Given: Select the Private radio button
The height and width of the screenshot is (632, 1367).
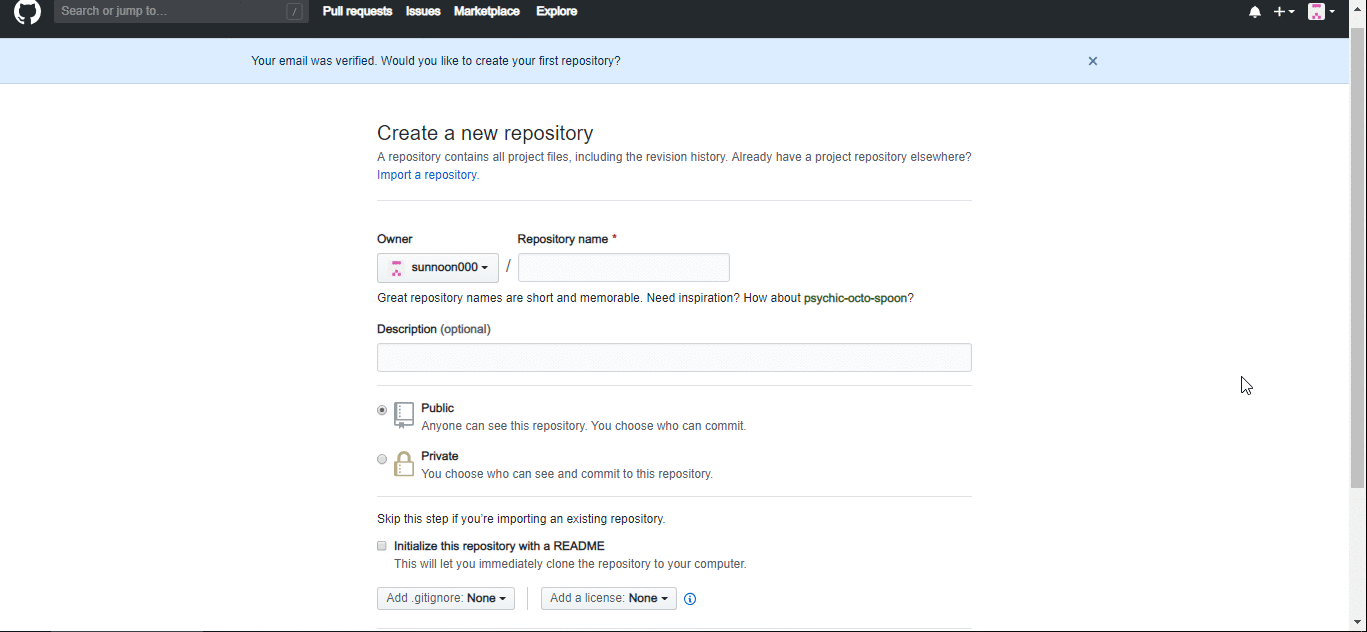Looking at the screenshot, I should tap(382, 459).
